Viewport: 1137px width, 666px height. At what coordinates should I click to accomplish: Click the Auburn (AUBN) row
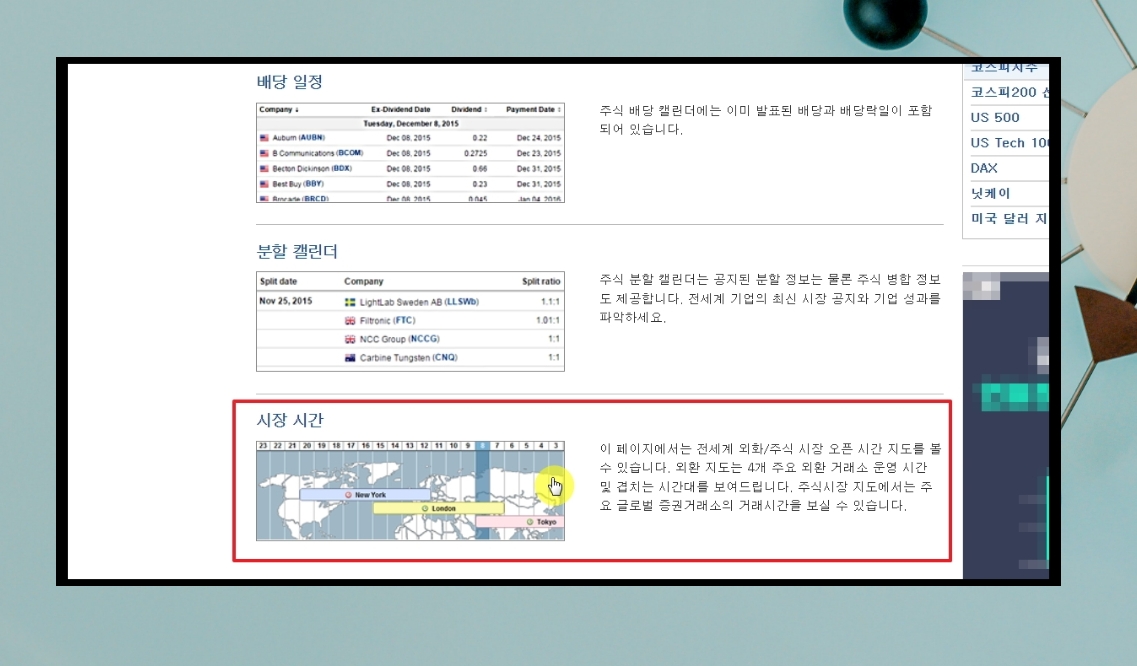pyautogui.click(x=410, y=138)
